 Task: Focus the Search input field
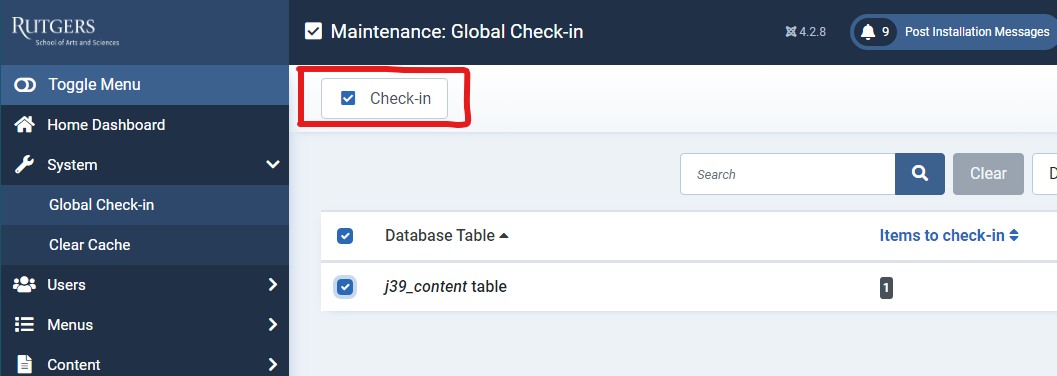[787, 174]
